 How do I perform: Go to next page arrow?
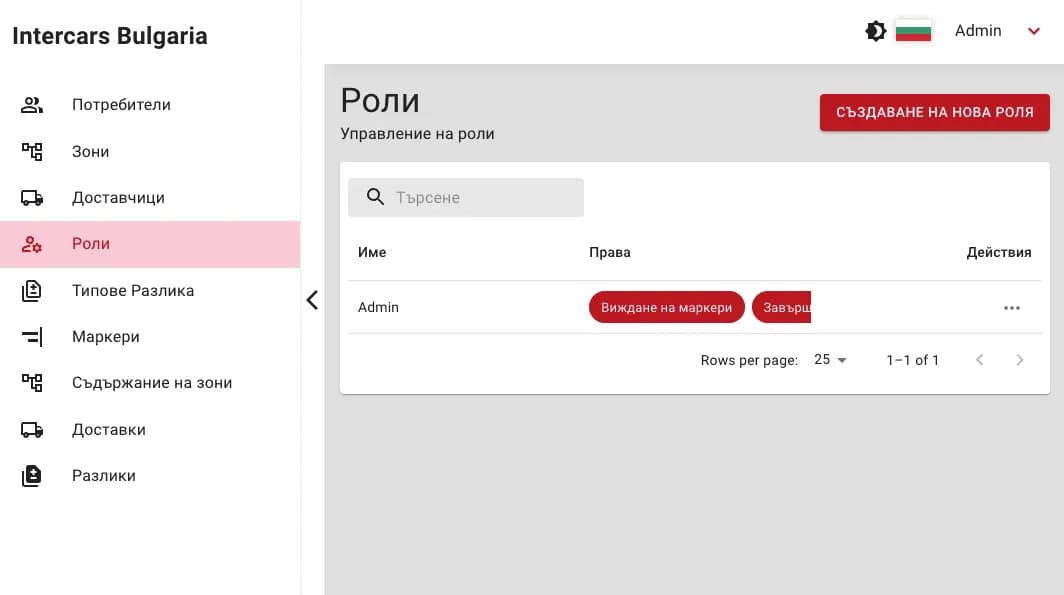pos(1019,360)
